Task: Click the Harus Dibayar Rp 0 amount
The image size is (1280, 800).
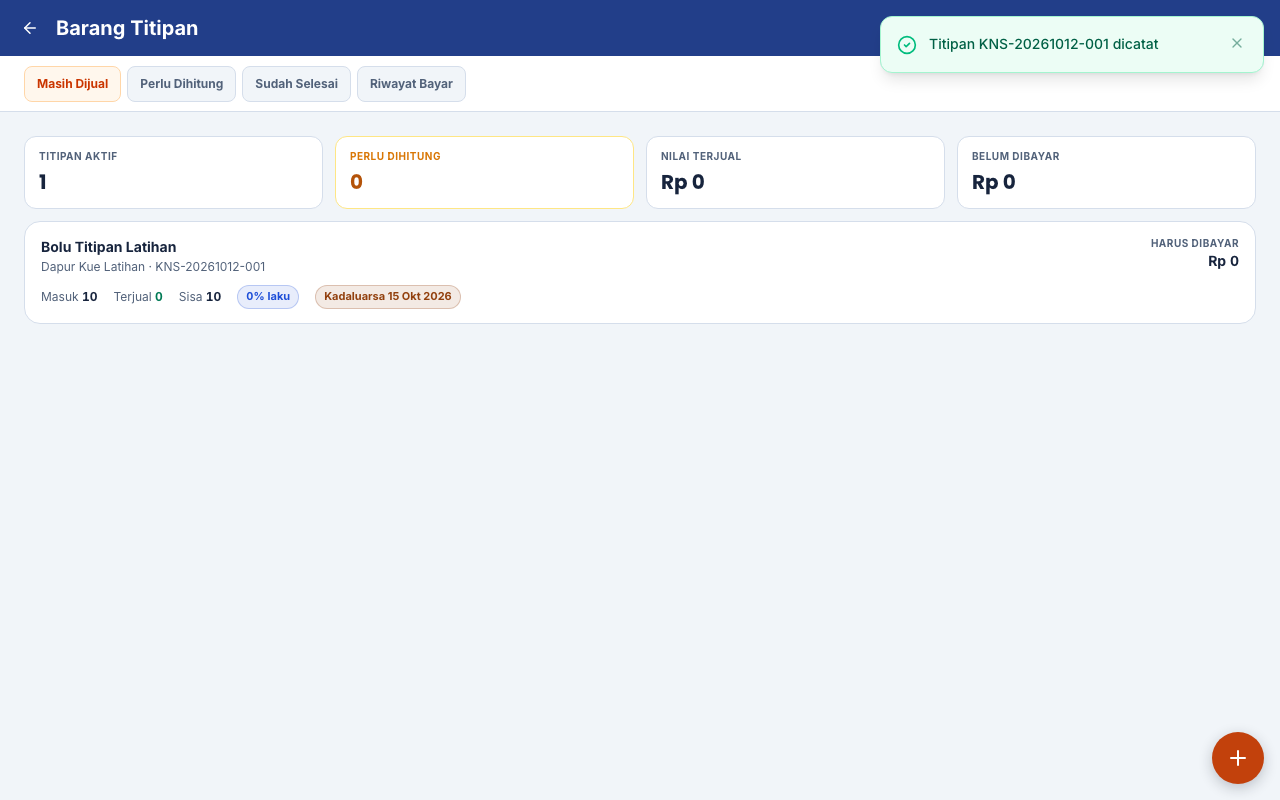Action: (1223, 261)
